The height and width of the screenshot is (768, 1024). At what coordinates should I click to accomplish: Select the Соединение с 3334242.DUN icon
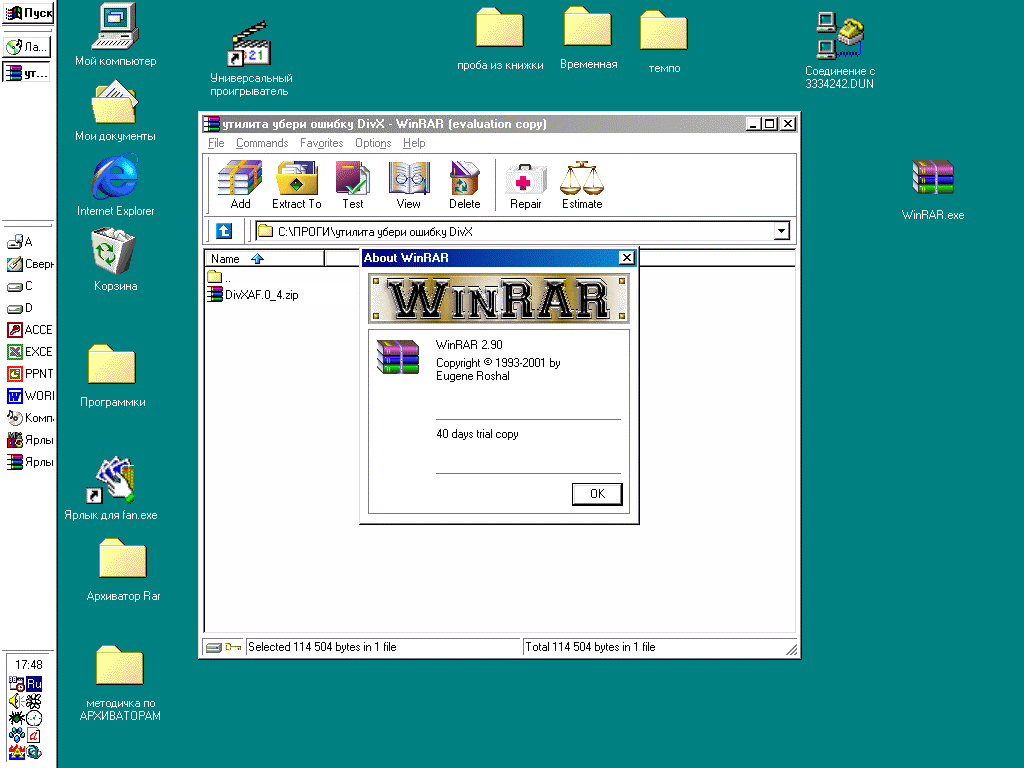point(840,51)
